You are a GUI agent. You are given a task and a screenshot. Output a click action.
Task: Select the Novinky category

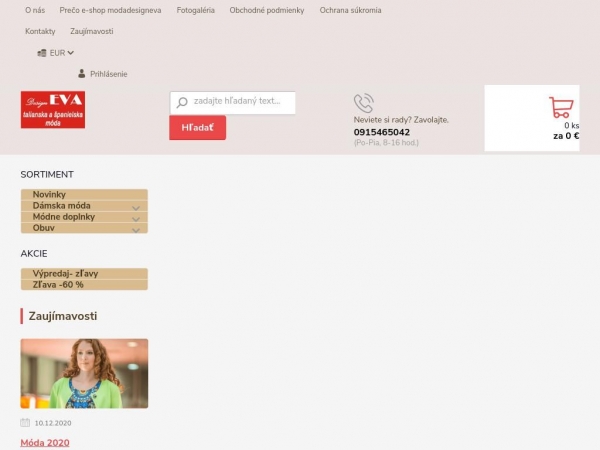(x=84, y=194)
